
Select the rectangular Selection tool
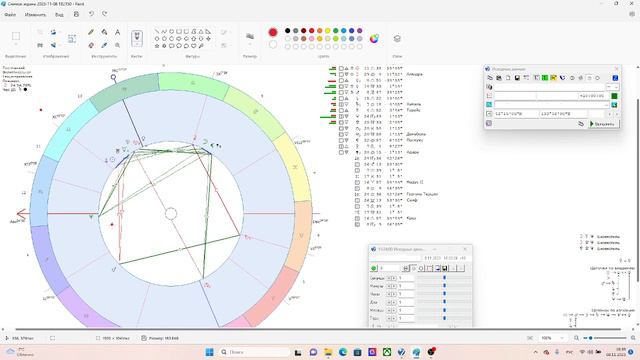tap(16, 36)
